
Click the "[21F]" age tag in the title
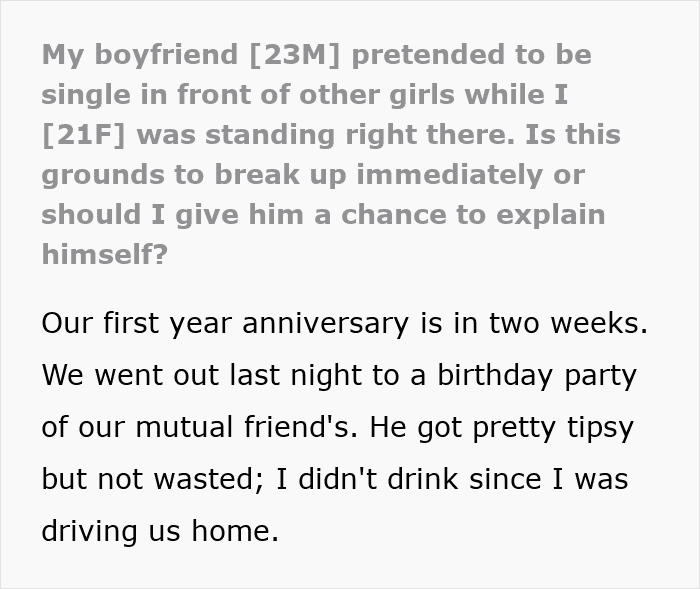[x=89, y=134]
